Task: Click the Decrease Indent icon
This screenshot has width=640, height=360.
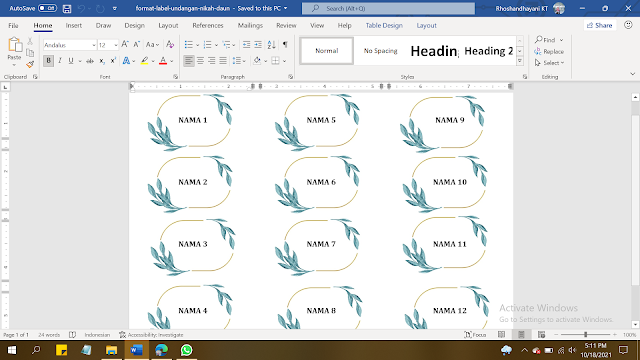Action: tap(246, 44)
